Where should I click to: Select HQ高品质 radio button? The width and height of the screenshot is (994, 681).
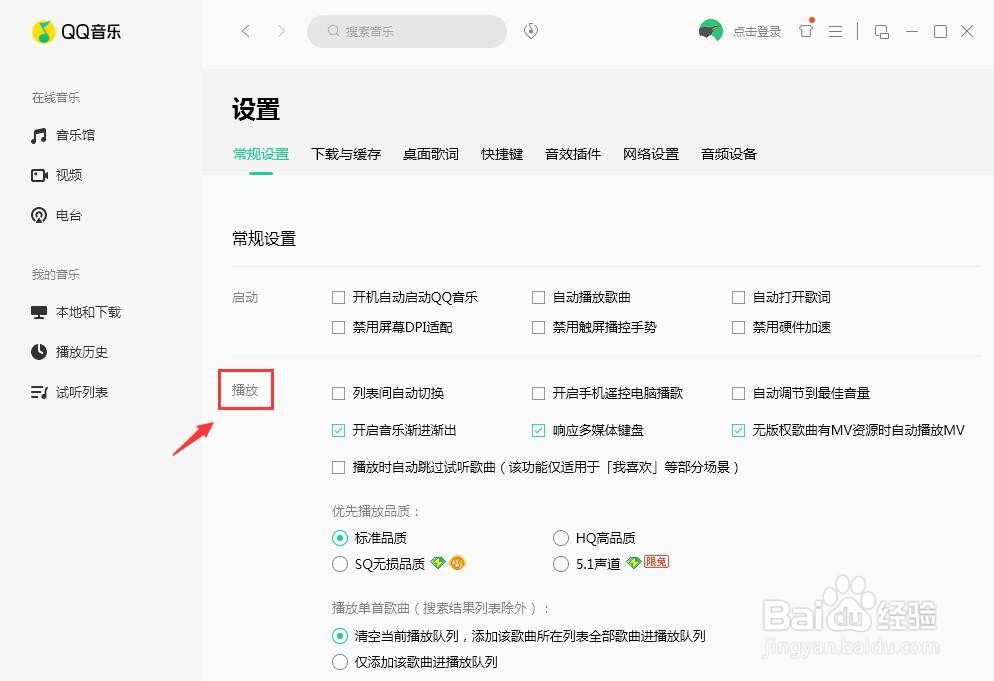point(560,538)
